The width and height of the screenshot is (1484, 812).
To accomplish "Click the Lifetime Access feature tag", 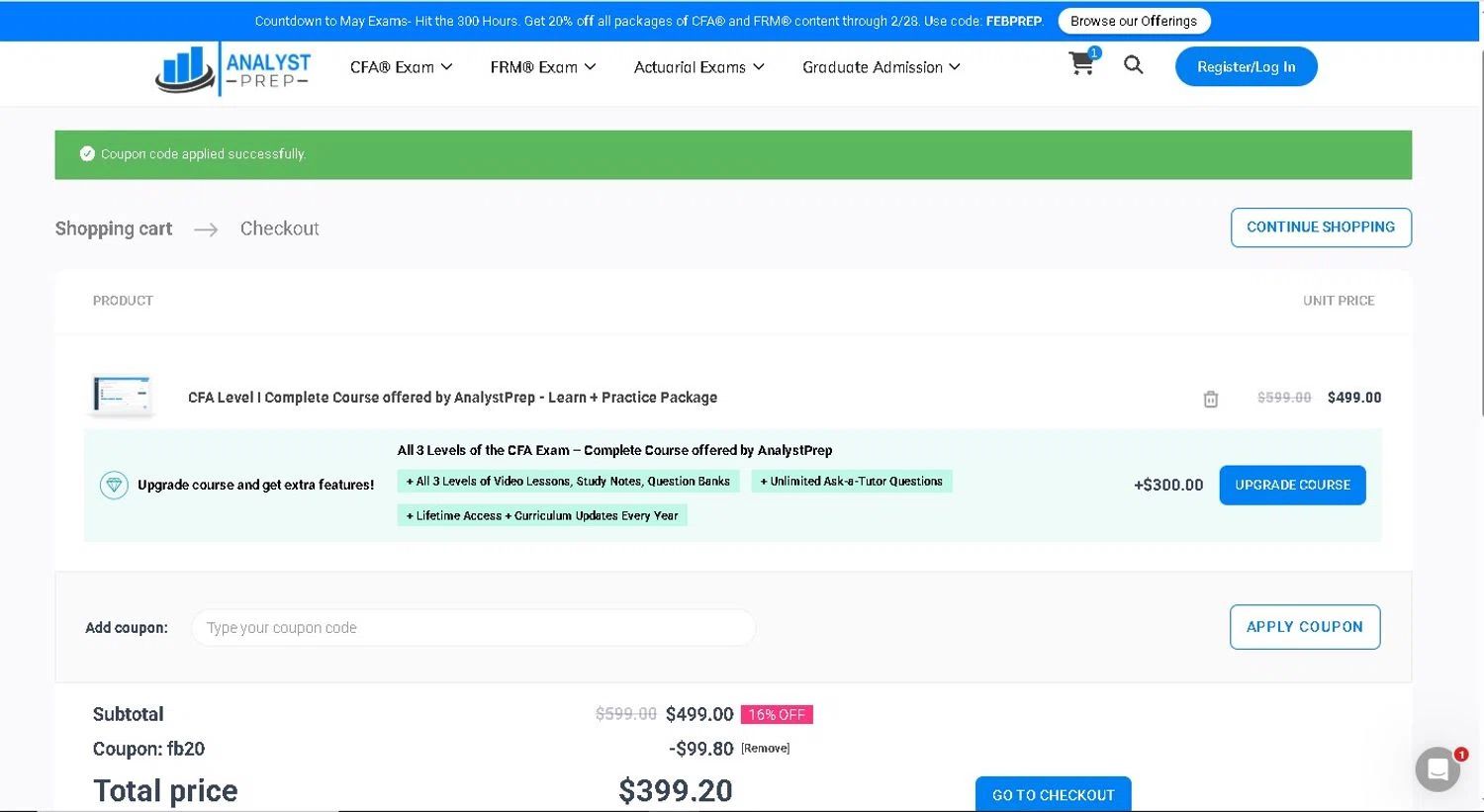I will point(542,515).
